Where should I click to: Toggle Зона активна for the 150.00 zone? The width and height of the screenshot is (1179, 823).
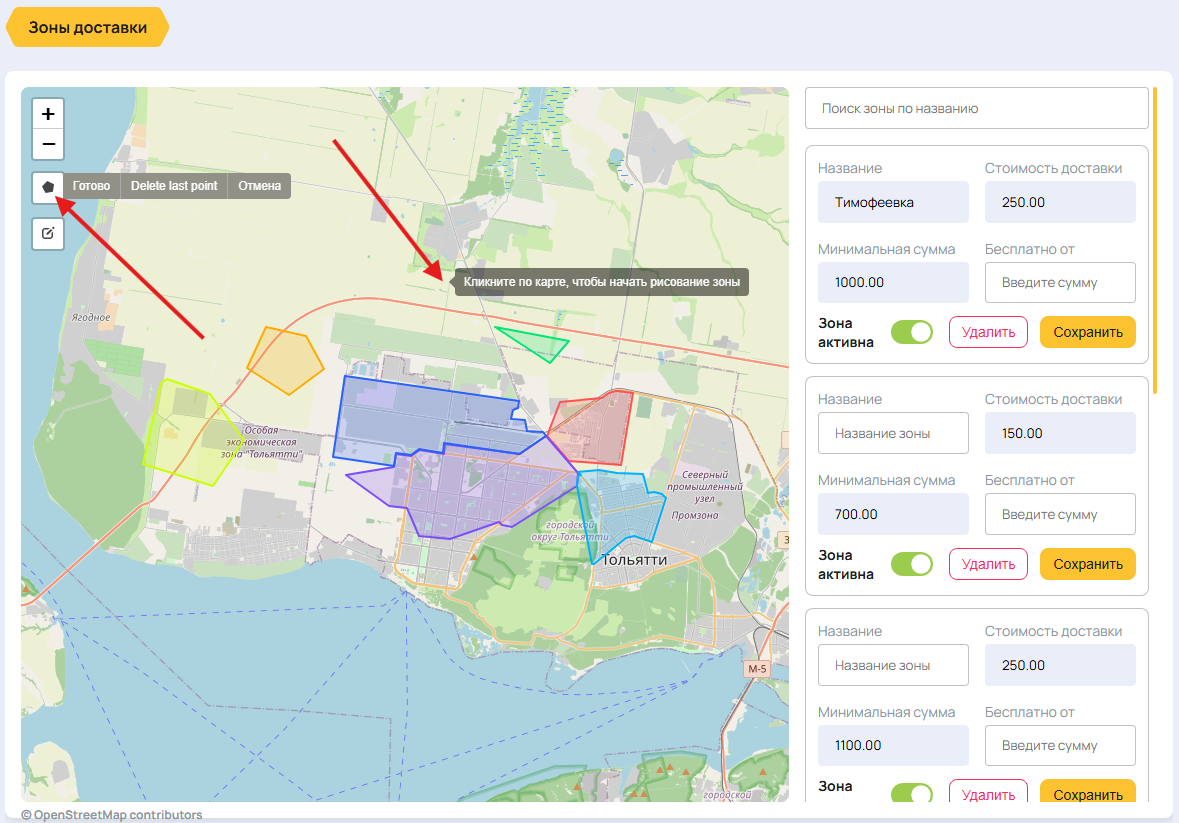coord(912,564)
